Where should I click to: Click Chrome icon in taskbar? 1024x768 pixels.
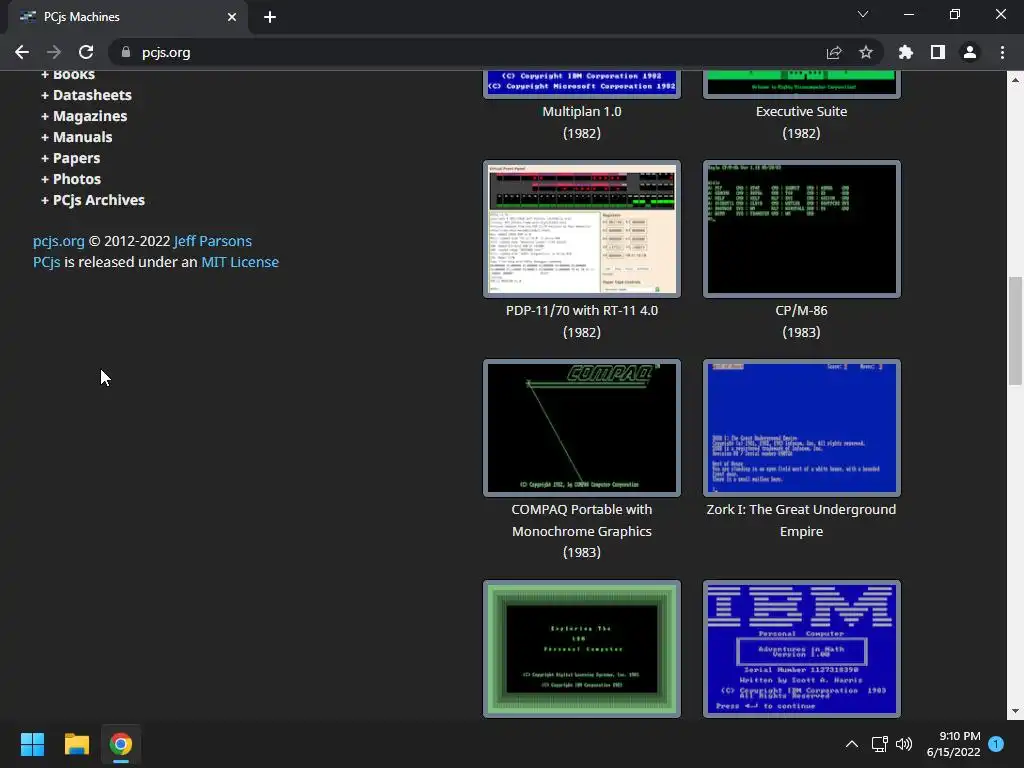click(x=121, y=744)
